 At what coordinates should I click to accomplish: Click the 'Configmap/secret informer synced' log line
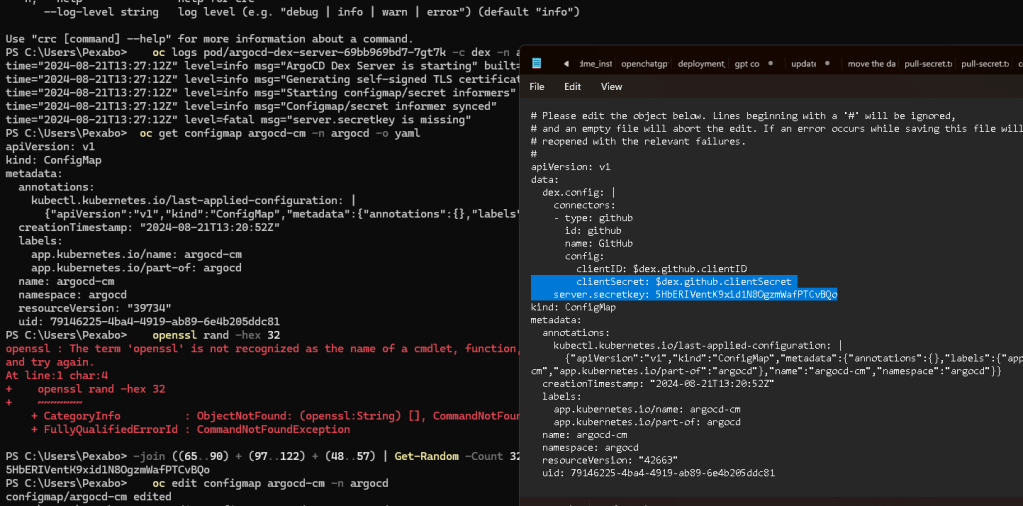pos(251,106)
